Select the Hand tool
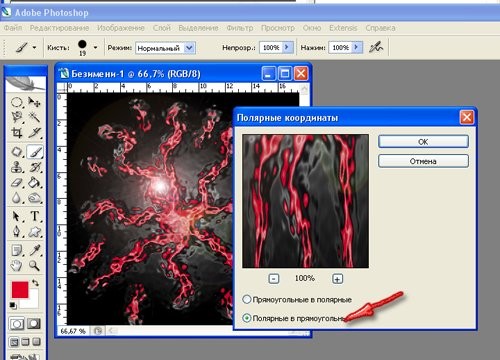Screen dimensions: 500x360 pyautogui.click(x=17, y=265)
